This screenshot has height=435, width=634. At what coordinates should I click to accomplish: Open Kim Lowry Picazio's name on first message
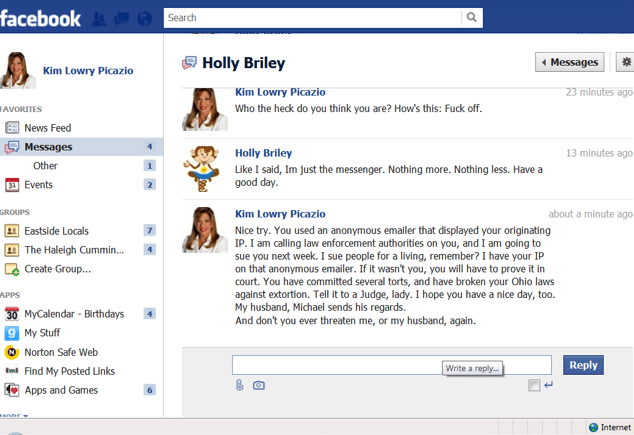(x=280, y=92)
